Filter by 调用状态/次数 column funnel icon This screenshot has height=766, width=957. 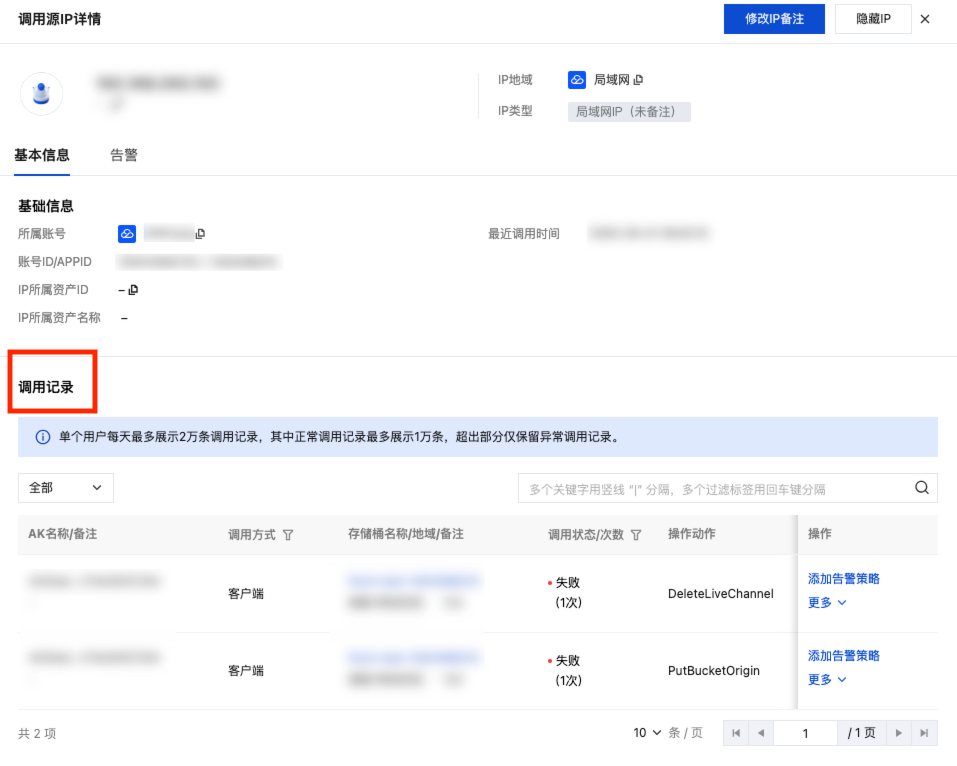[636, 535]
